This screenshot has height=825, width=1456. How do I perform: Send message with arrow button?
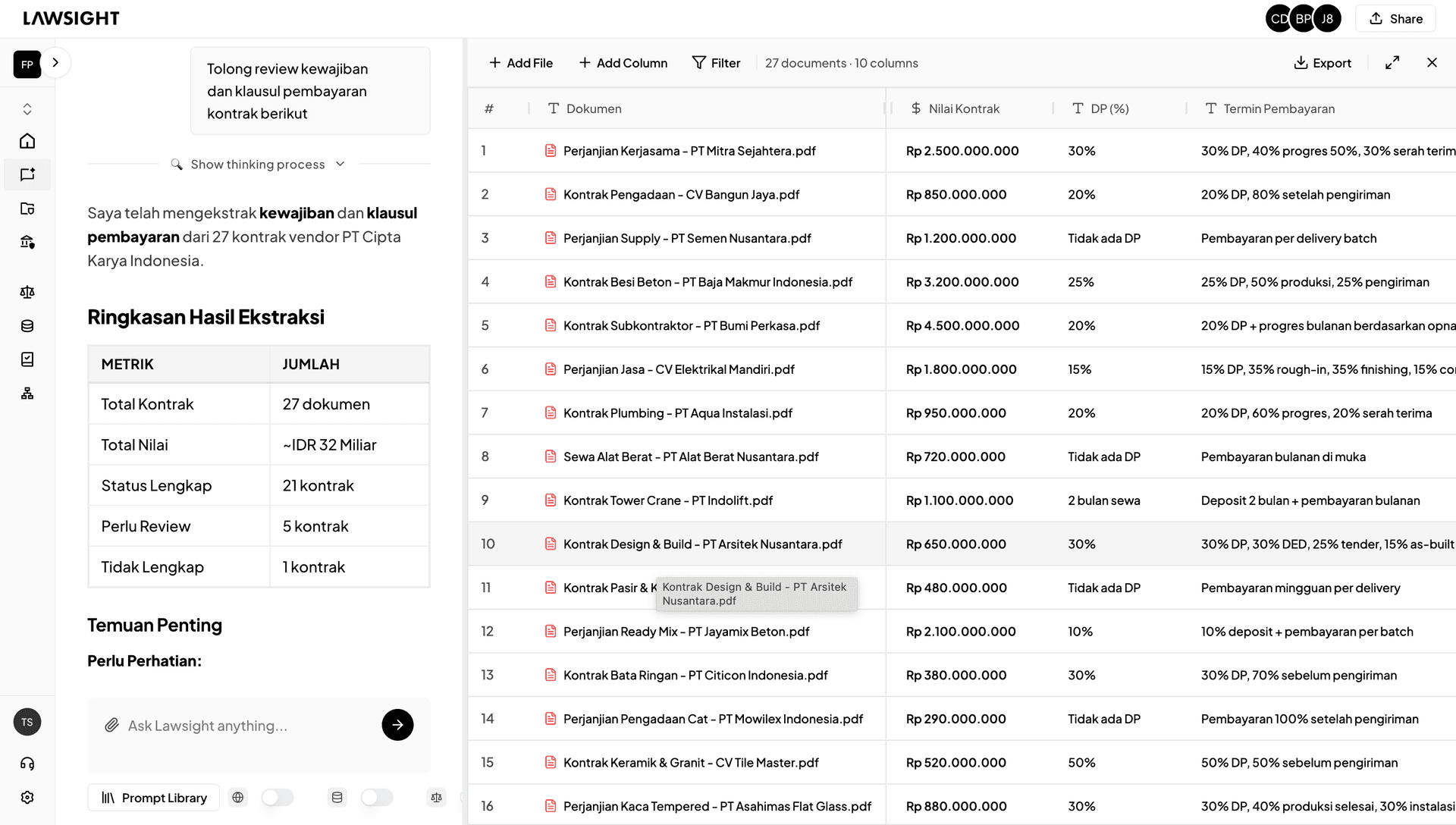397,725
